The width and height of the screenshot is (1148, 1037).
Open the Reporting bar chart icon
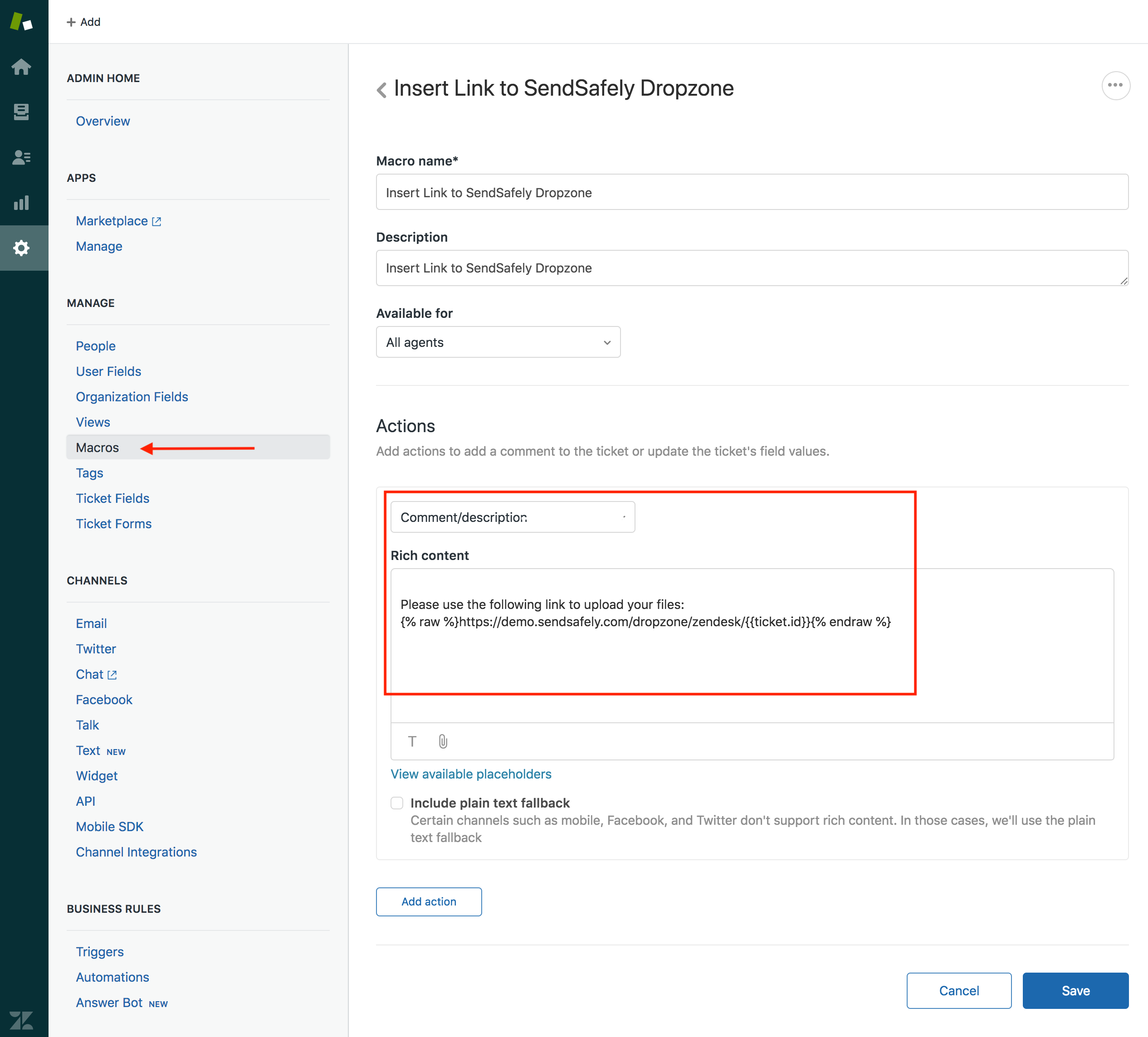pyautogui.click(x=21, y=203)
